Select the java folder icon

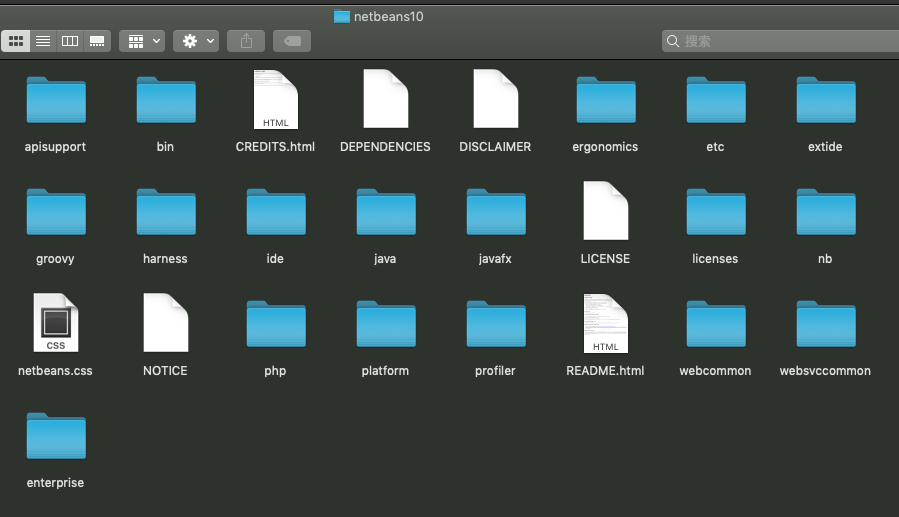point(386,212)
